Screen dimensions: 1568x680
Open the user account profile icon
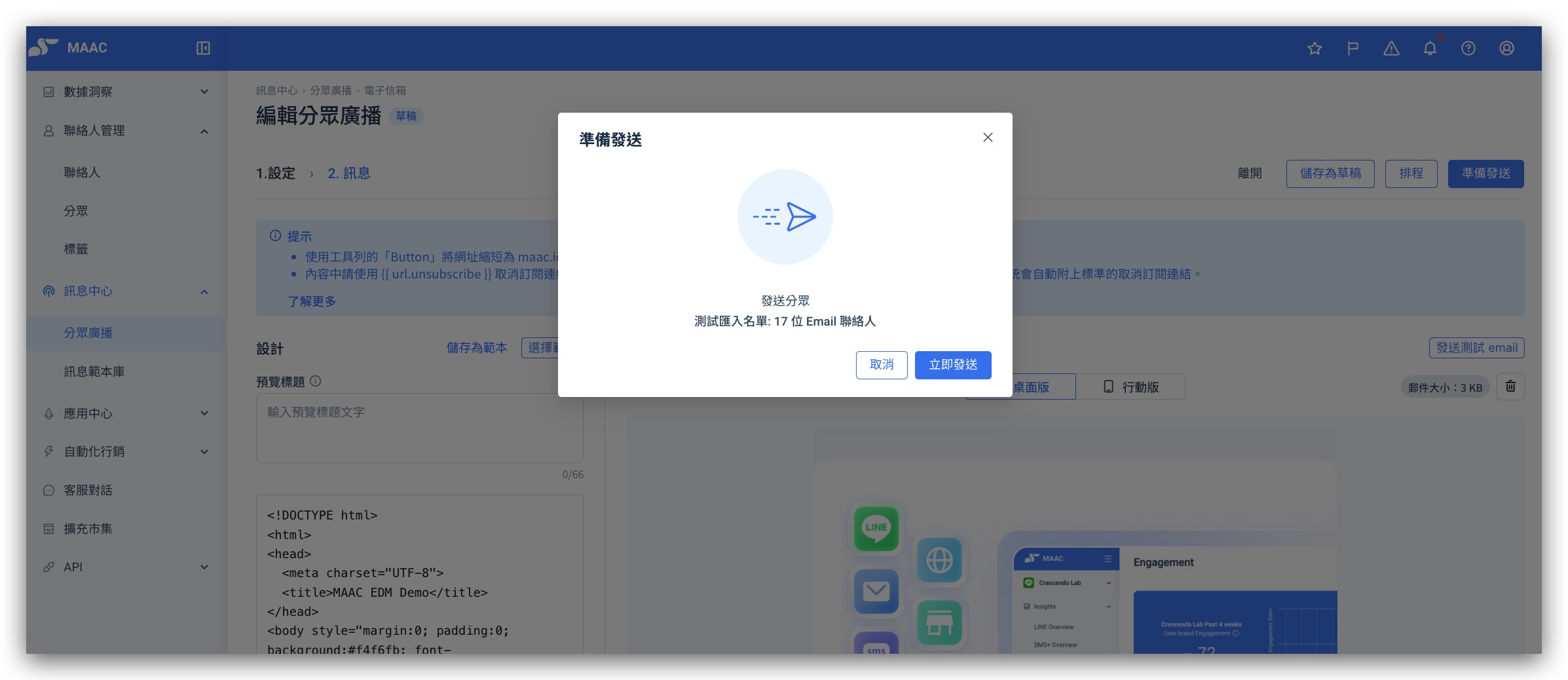click(1506, 48)
